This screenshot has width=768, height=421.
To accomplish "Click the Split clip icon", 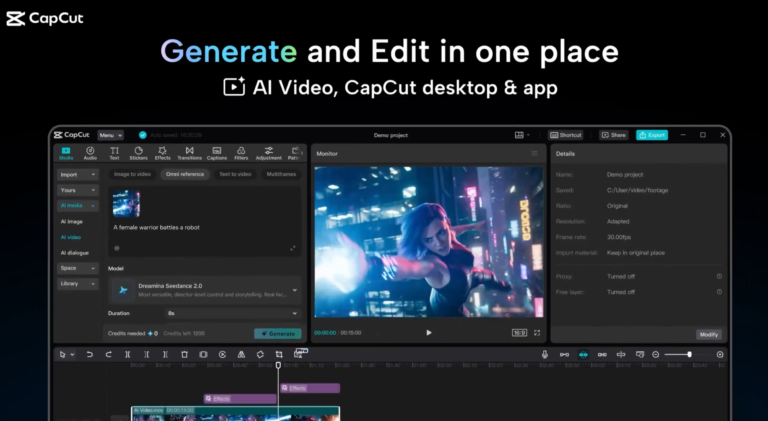I will (x=127, y=354).
